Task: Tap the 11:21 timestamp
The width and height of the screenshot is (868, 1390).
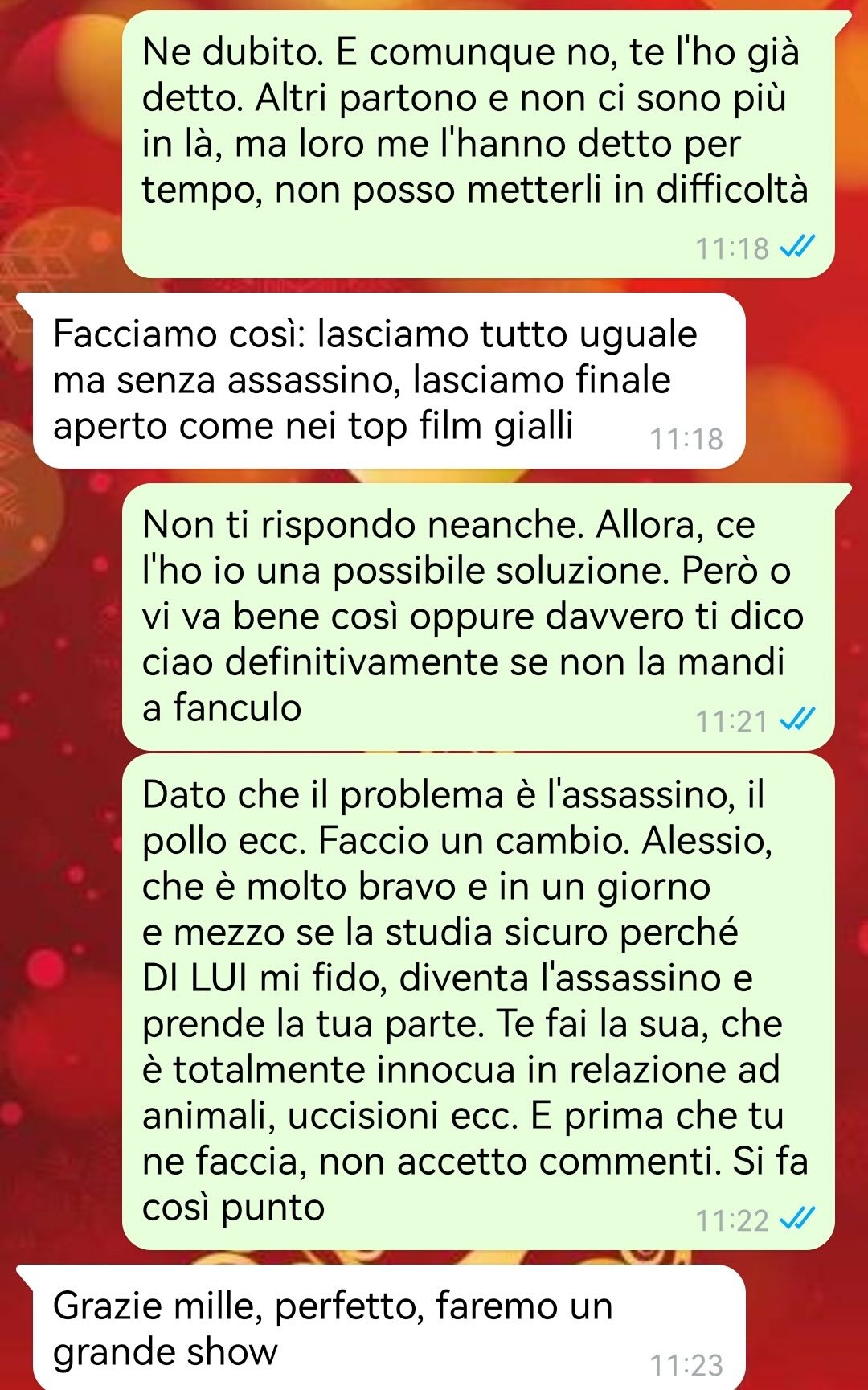Action: 732,721
